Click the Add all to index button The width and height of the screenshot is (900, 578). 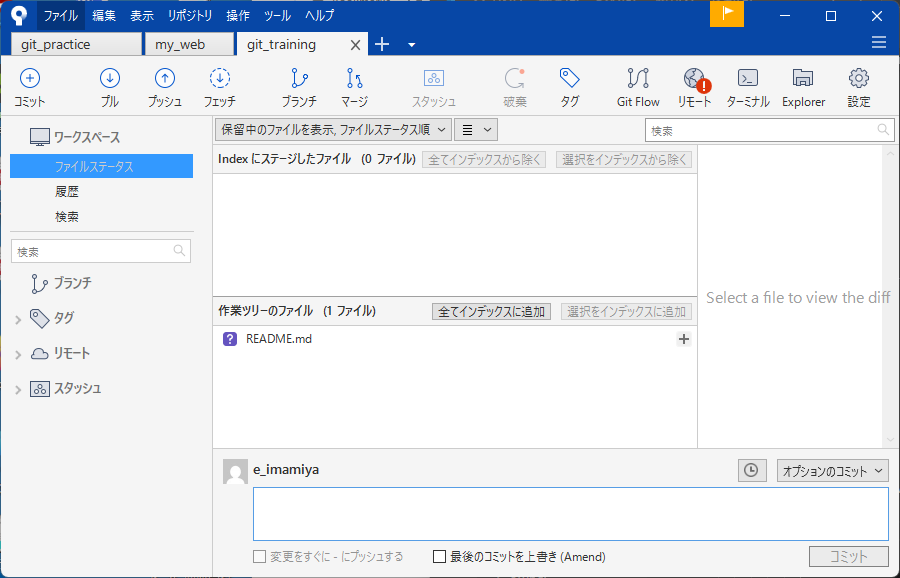pyautogui.click(x=491, y=312)
